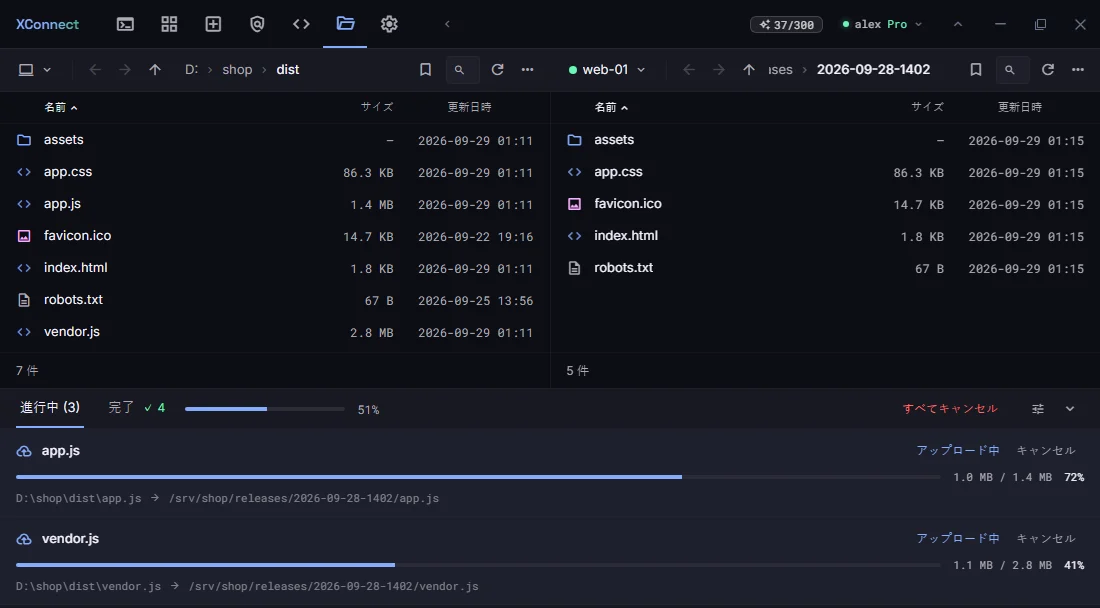
Task: Select vendor.js in local file list
Action: 275,332
